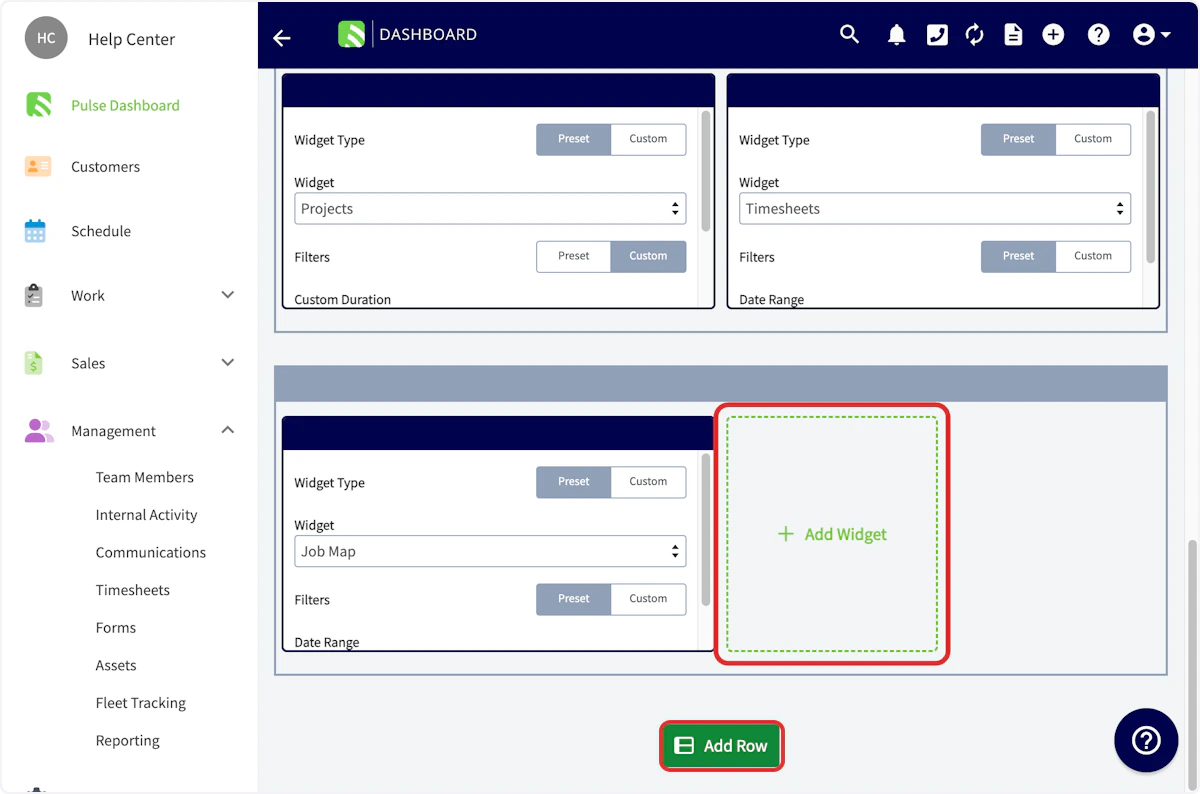This screenshot has width=1200, height=794.
Task: Go to Customers section
Action: pos(105,167)
